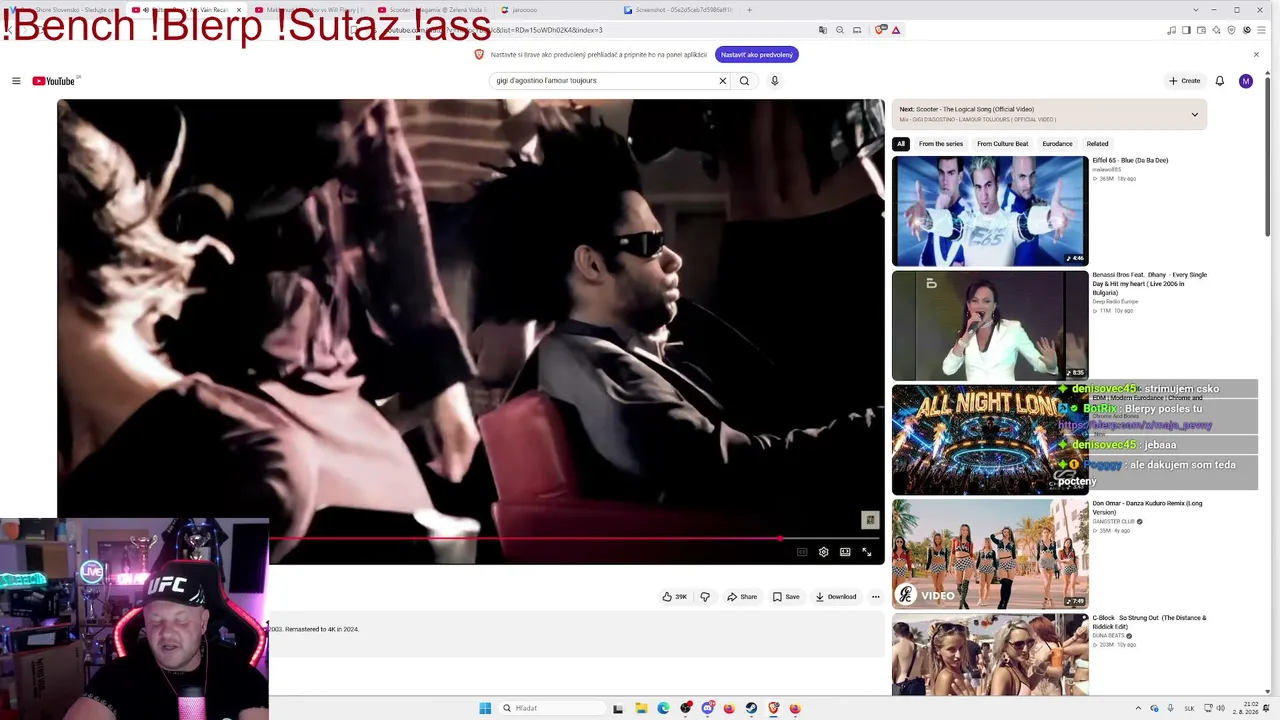
Task: Save the video to a playlist
Action: [x=786, y=597]
